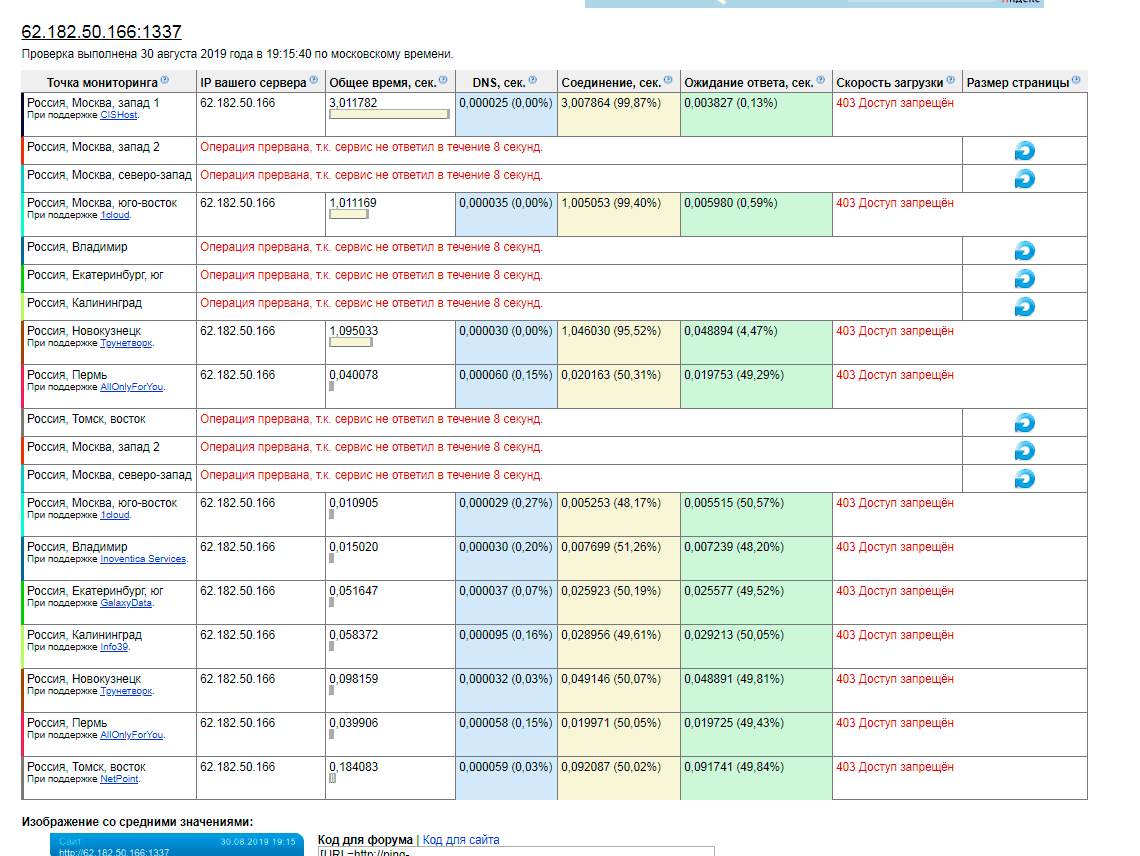Open AllOnlyForYou link in the 0,039906 row
Viewport: 1140px width, 856px height.
click(x=132, y=735)
